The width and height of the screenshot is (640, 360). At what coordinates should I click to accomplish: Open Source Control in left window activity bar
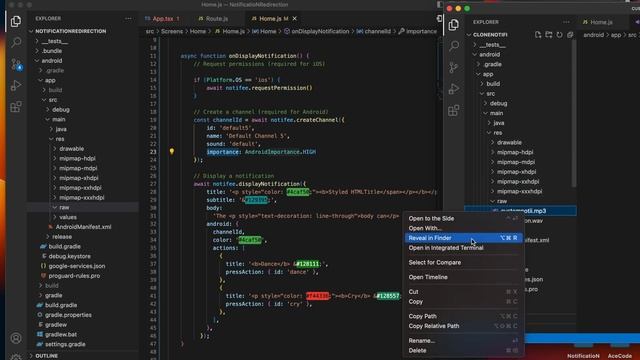pyautogui.click(x=16, y=64)
